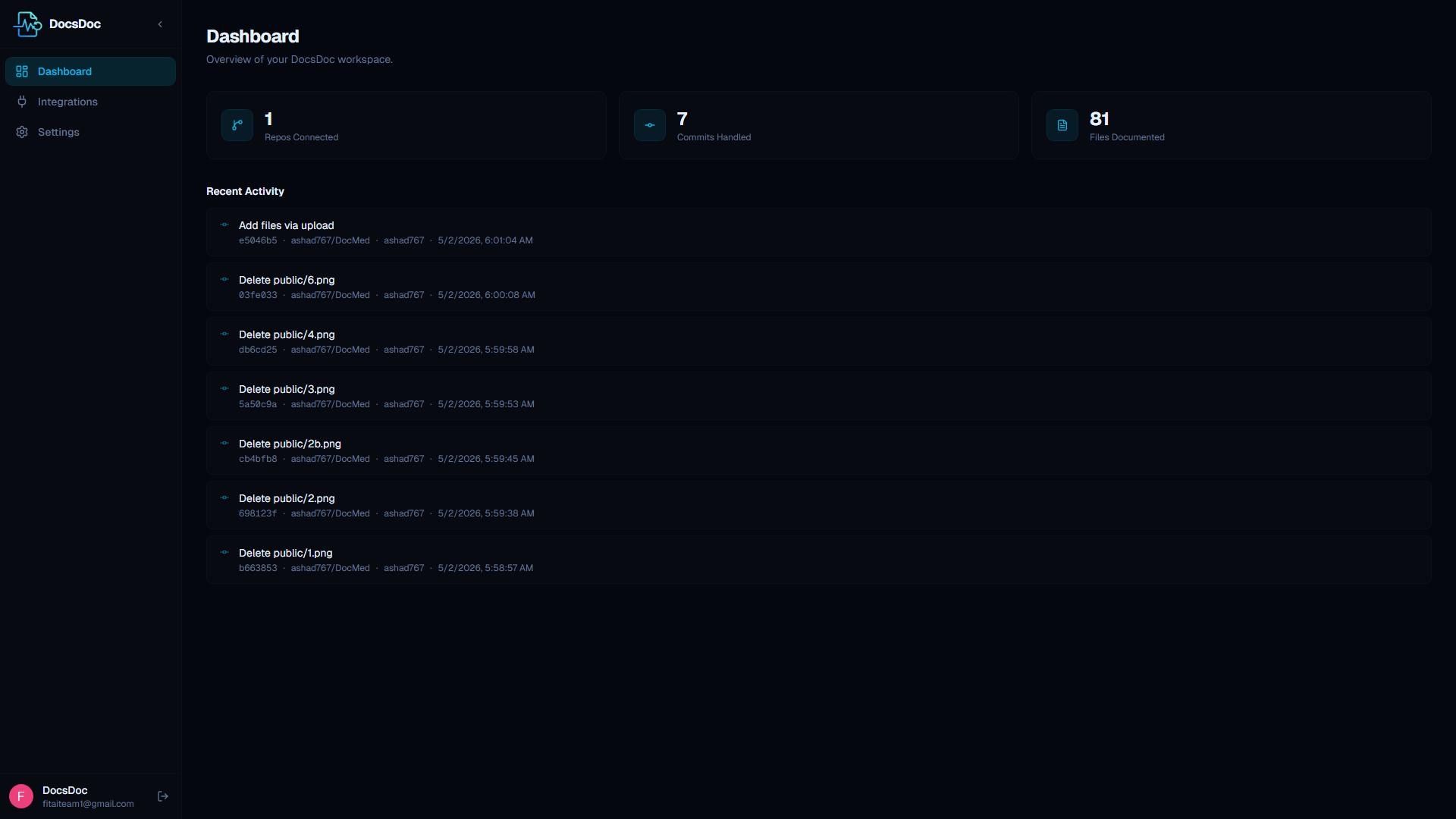1456x819 pixels.
Task: Open the Delete public/1.png activity
Action: pyautogui.click(x=818, y=560)
